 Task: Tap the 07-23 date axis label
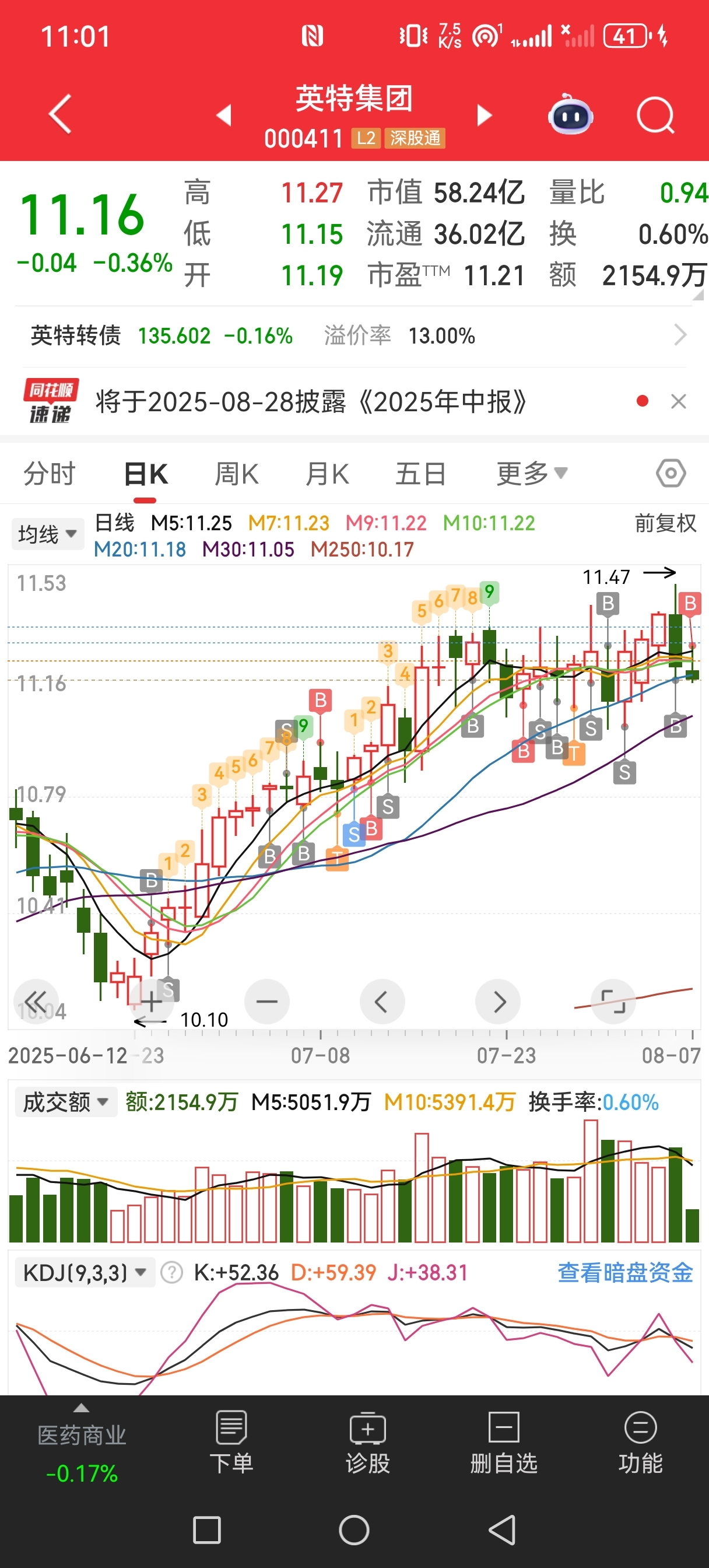pos(506,1055)
